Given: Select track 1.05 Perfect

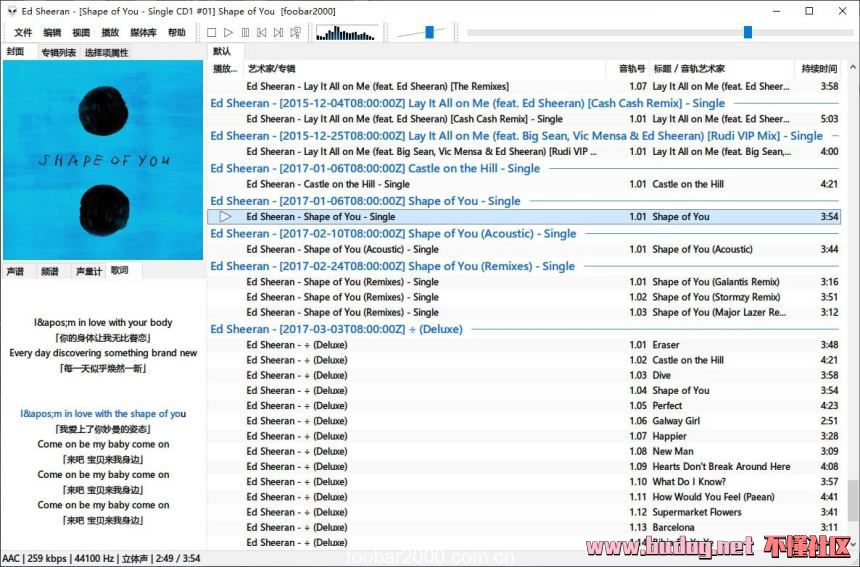Looking at the screenshot, I should tap(524, 406).
